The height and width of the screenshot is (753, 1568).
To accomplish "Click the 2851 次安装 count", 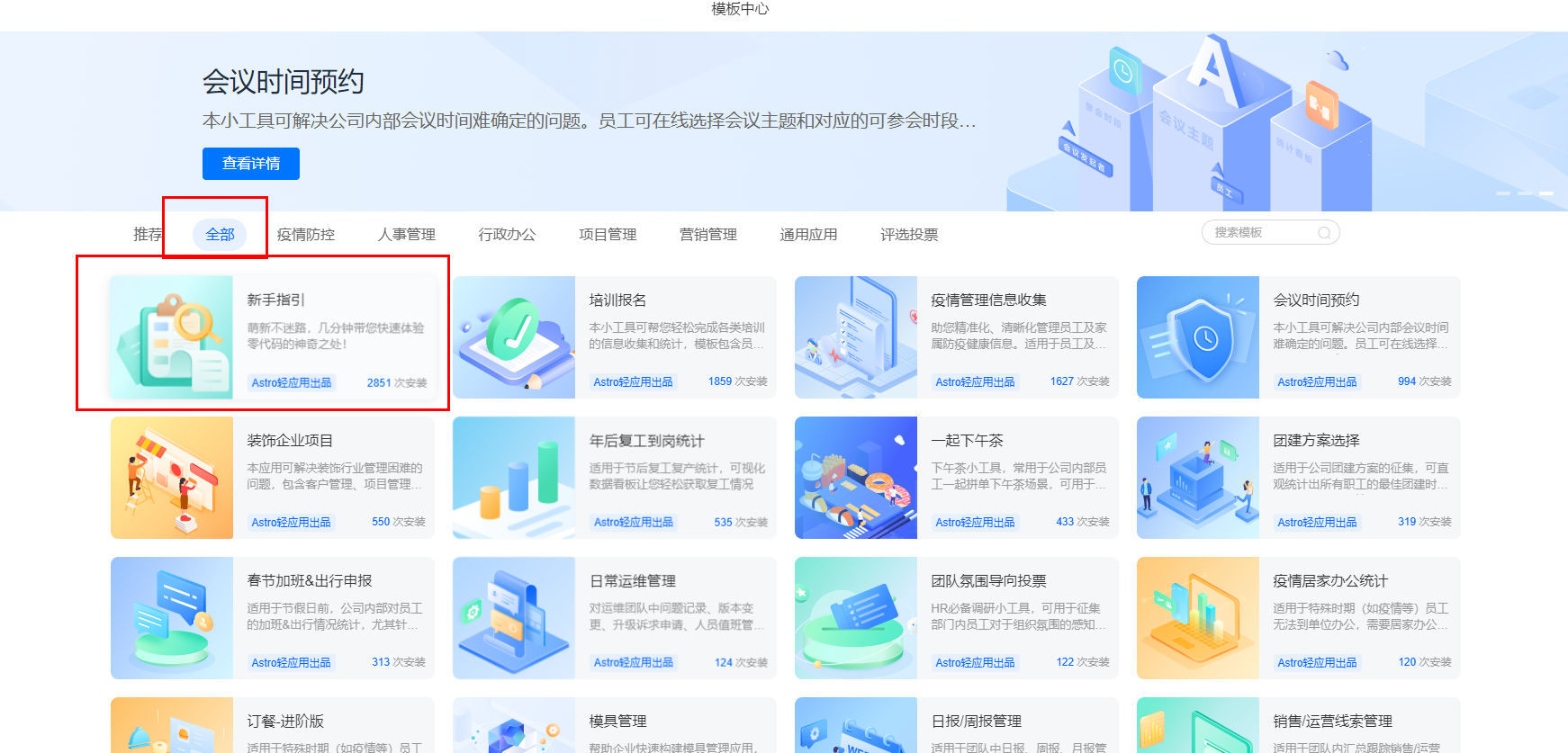I will (397, 382).
